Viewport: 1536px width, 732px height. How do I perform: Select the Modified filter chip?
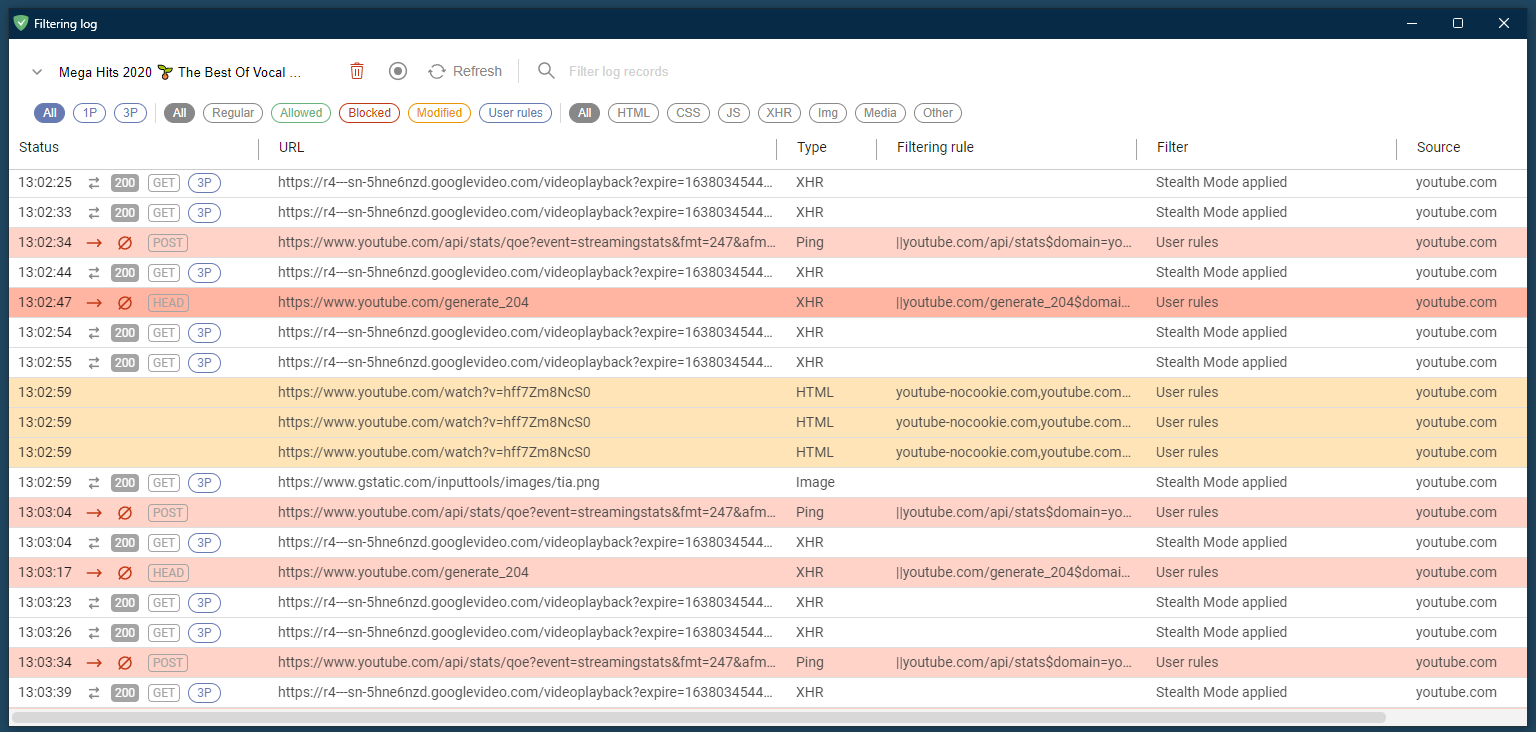tap(439, 113)
